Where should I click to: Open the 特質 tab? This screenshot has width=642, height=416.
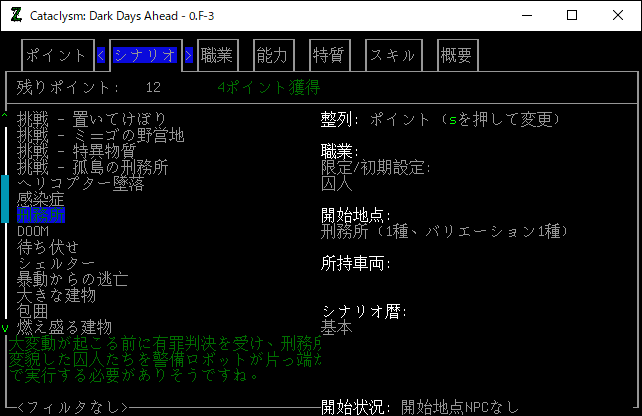329,56
